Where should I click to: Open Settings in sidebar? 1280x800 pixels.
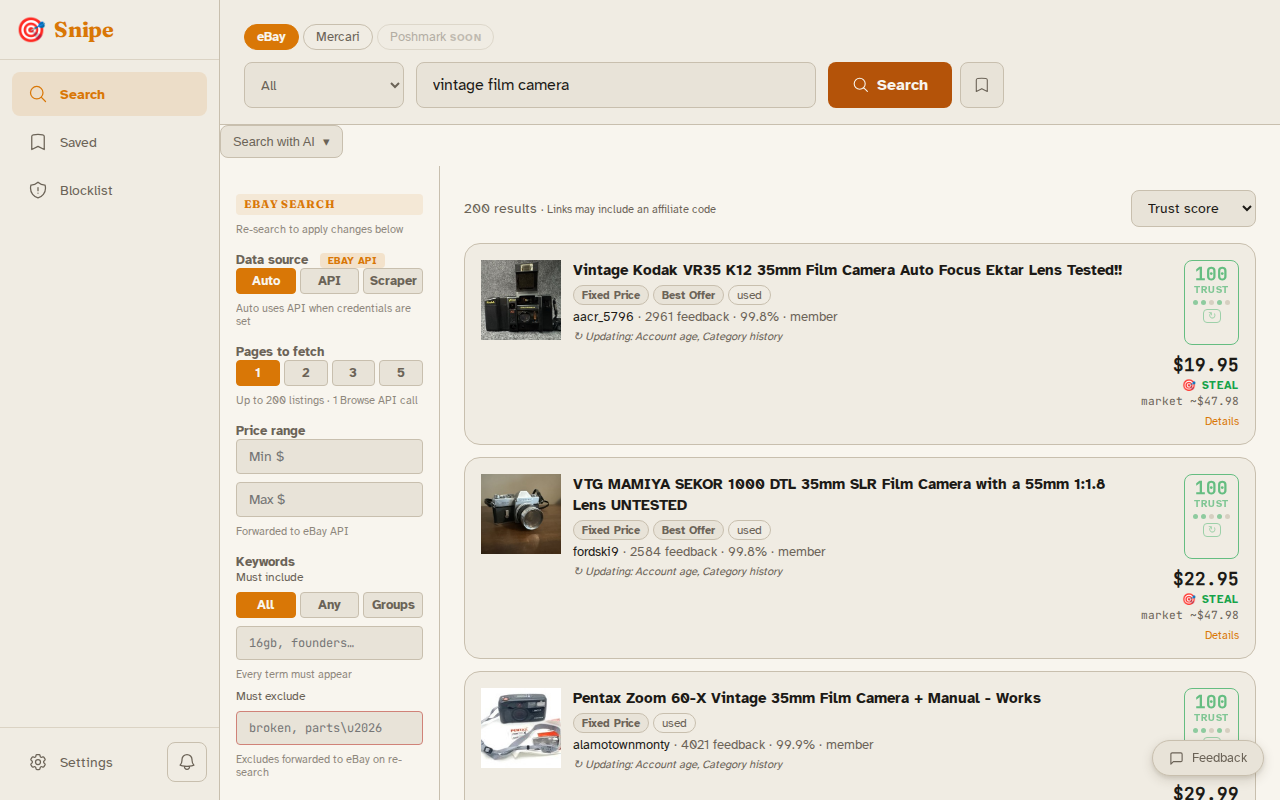click(x=85, y=762)
